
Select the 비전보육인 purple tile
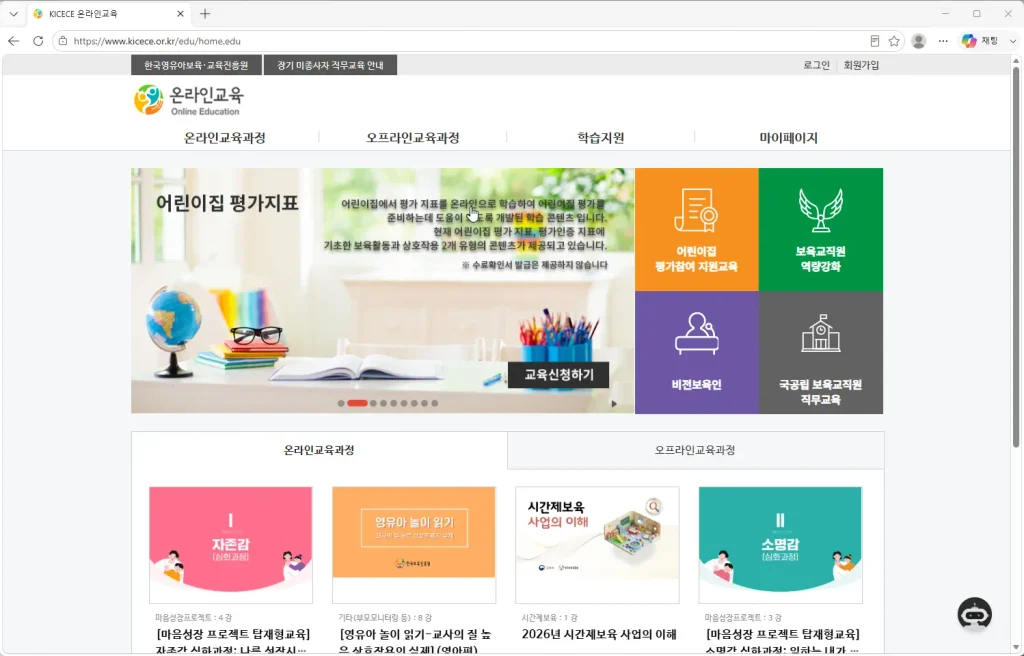(697, 352)
